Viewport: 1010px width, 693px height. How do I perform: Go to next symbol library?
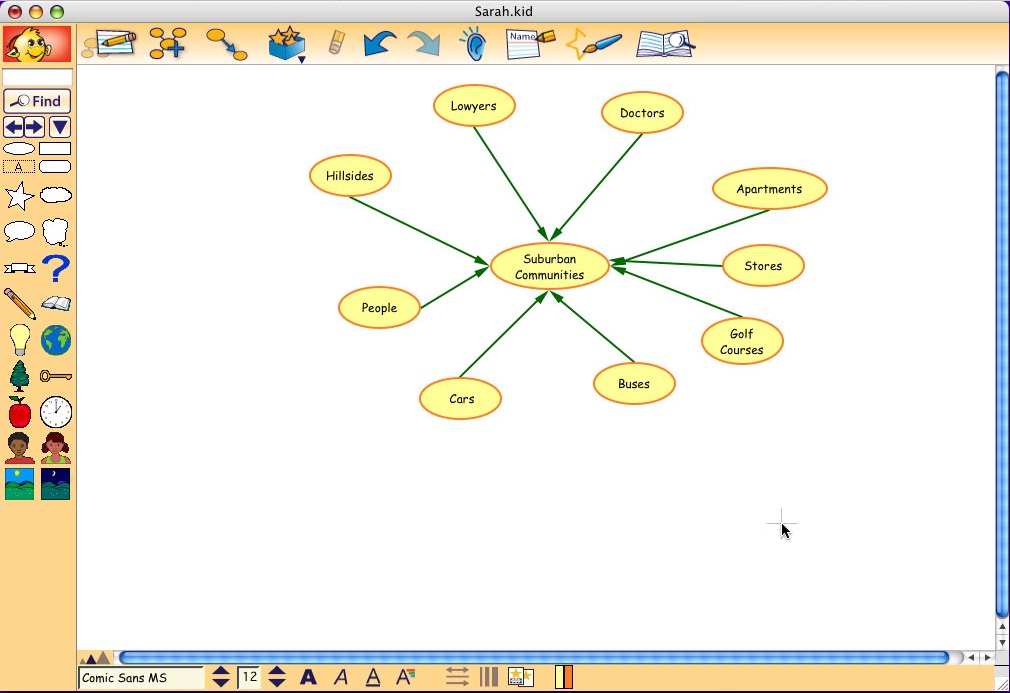coord(35,127)
